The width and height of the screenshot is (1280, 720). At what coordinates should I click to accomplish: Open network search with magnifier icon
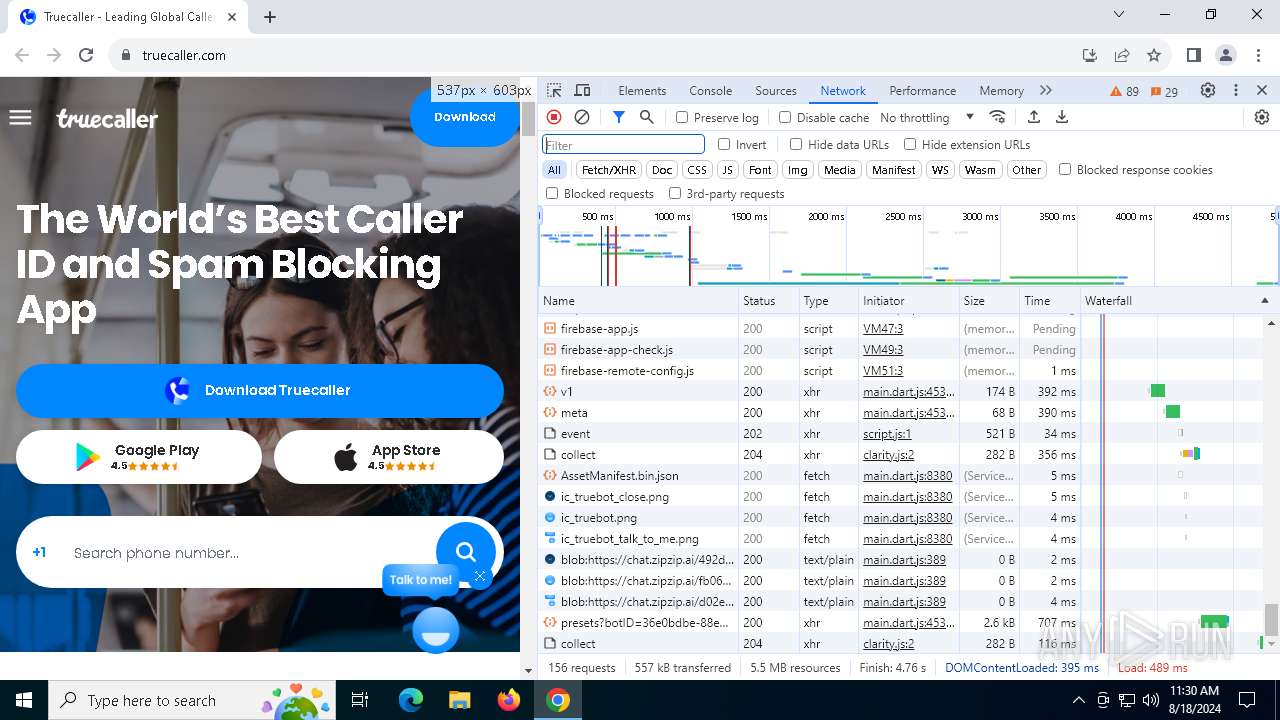pyautogui.click(x=647, y=117)
